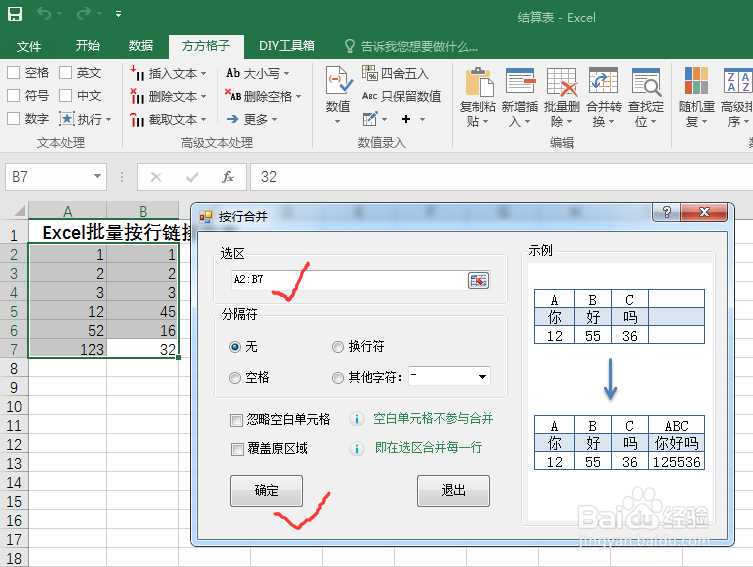Switch to the 开始 ribbon tab

pyautogui.click(x=87, y=46)
